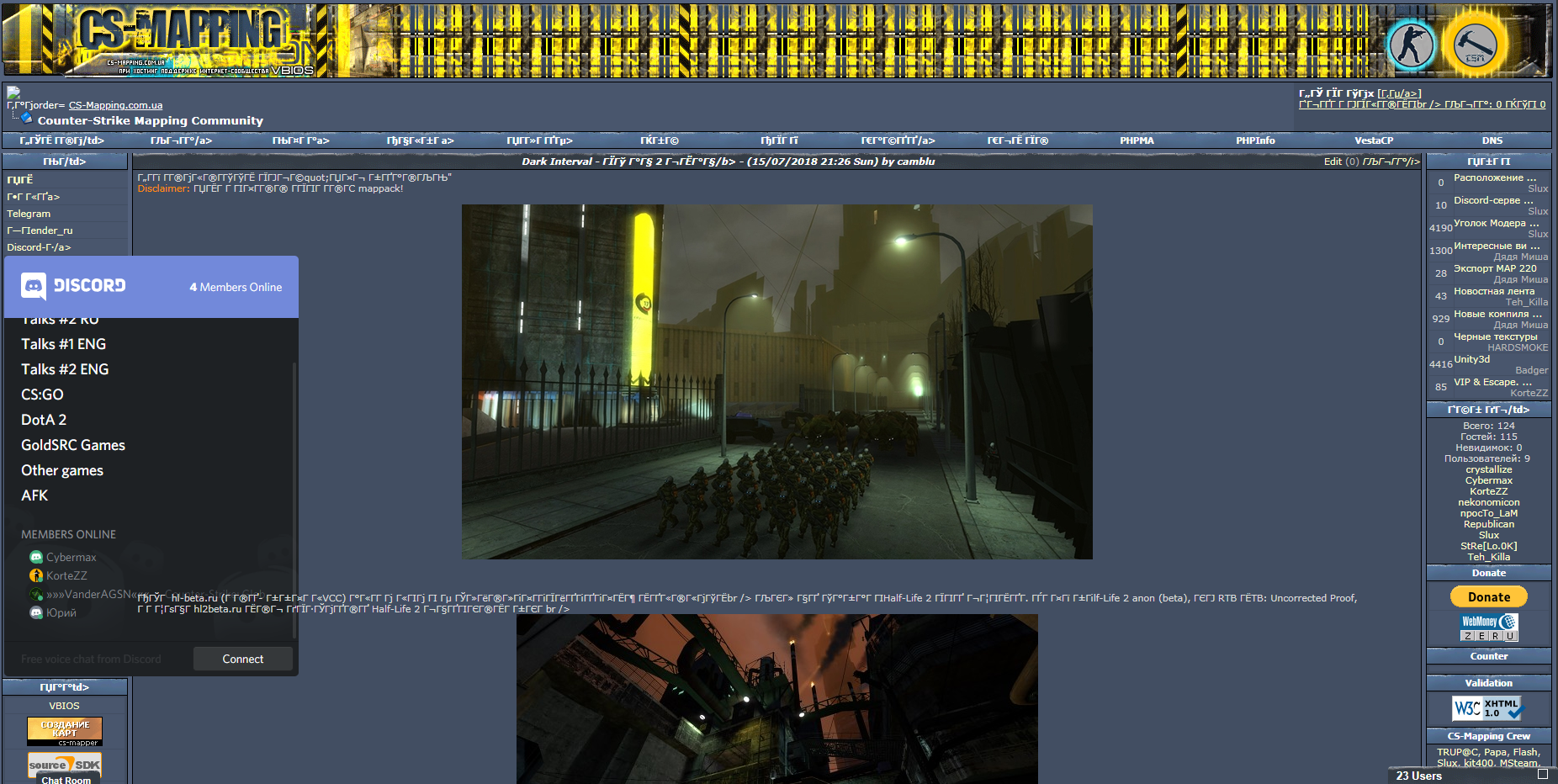Viewport: 1558px width, 784px height.
Task: Click the VanderAGSN avatar icon in Discord widget
Action: [36, 594]
